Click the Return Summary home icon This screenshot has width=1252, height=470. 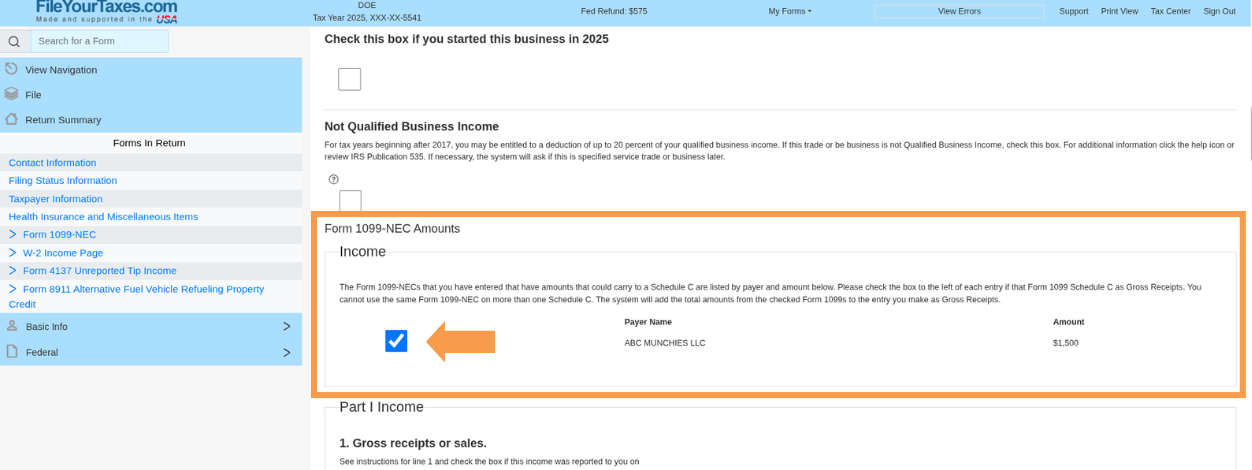(12, 119)
